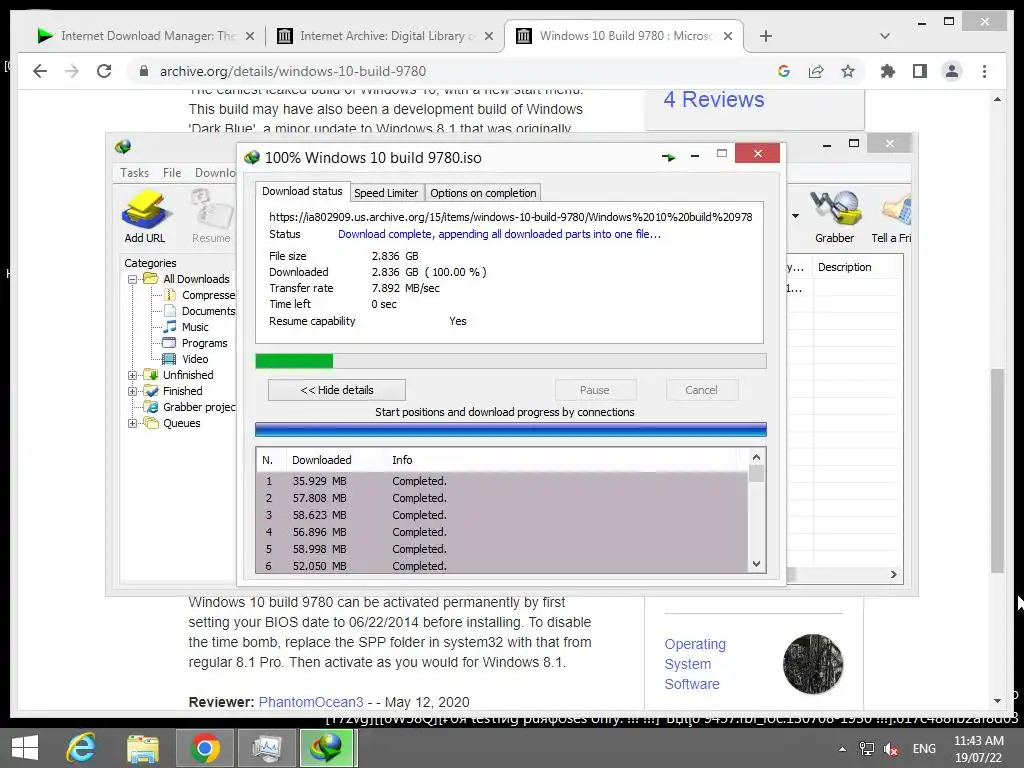Click the Google icon in address bar
The image size is (1024, 768).
[x=784, y=71]
